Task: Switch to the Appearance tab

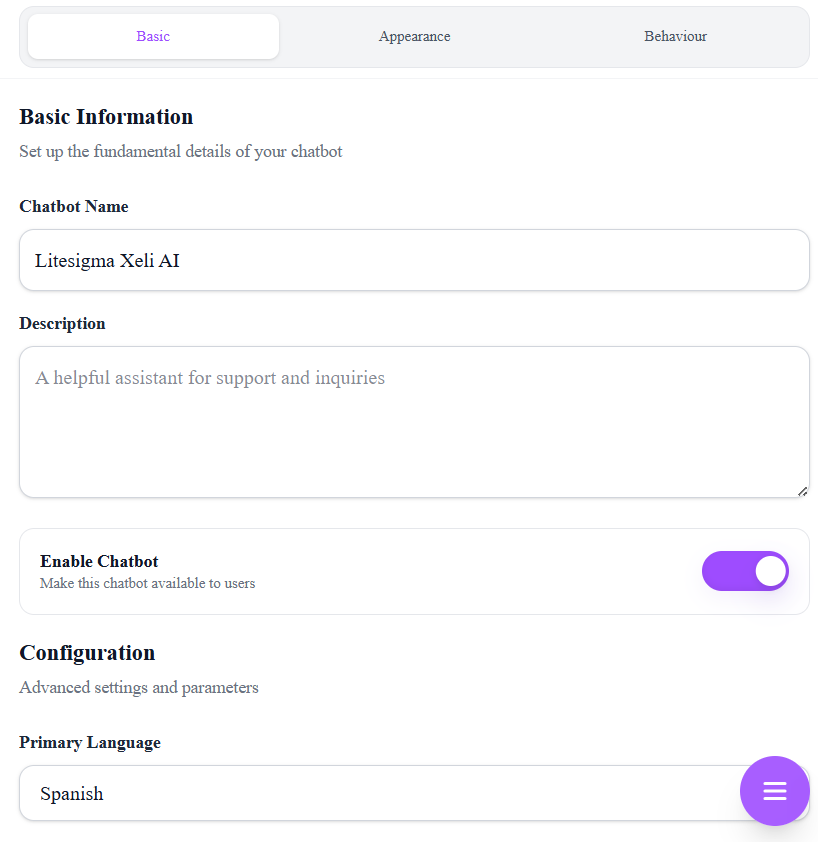Action: click(414, 36)
